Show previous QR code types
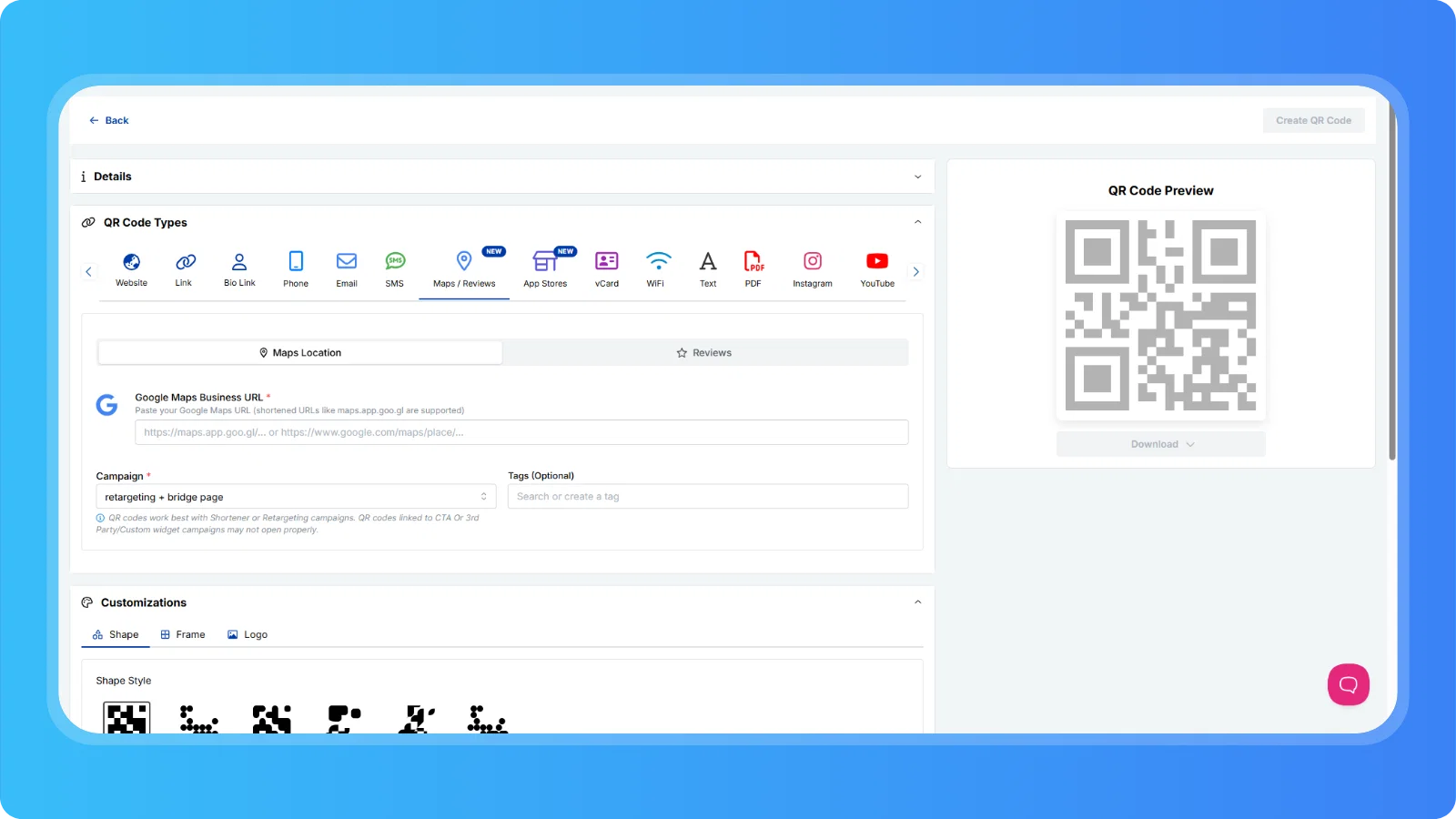This screenshot has height=819, width=1456. 88,271
